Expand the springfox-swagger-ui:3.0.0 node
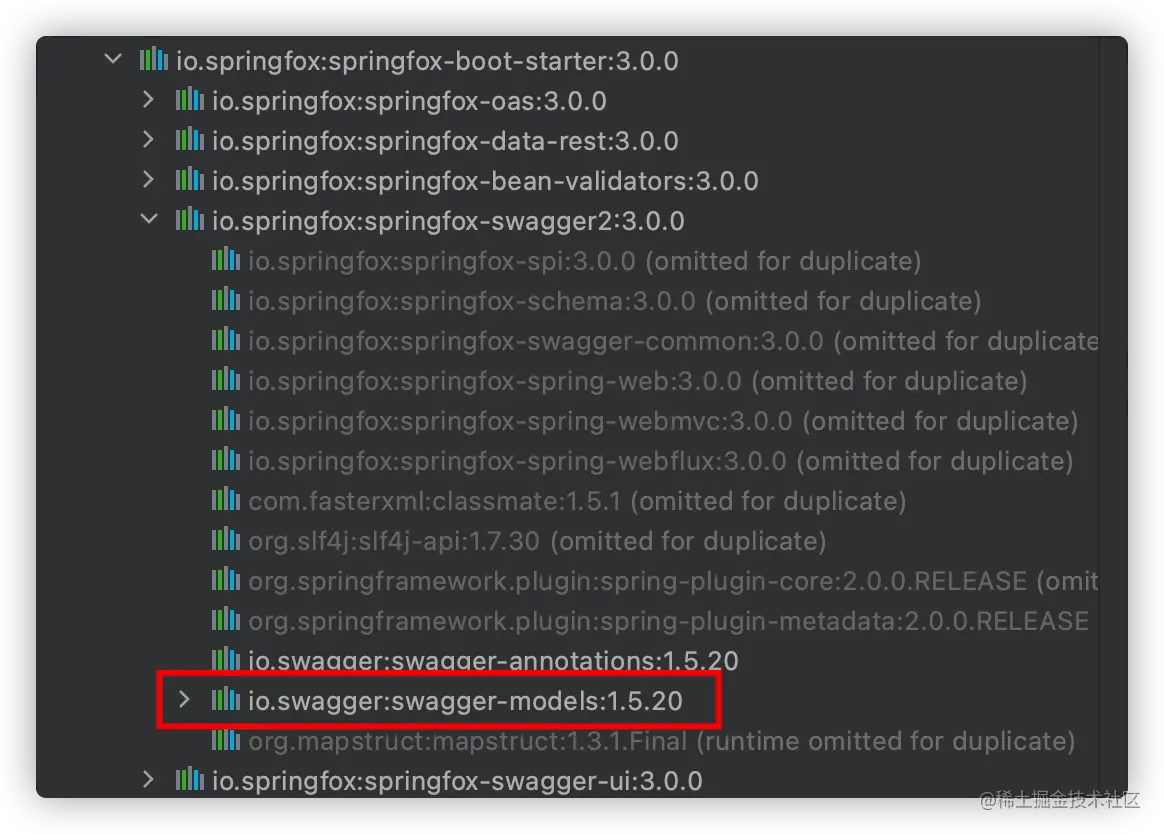Viewport: 1164px width, 834px height. [x=148, y=780]
